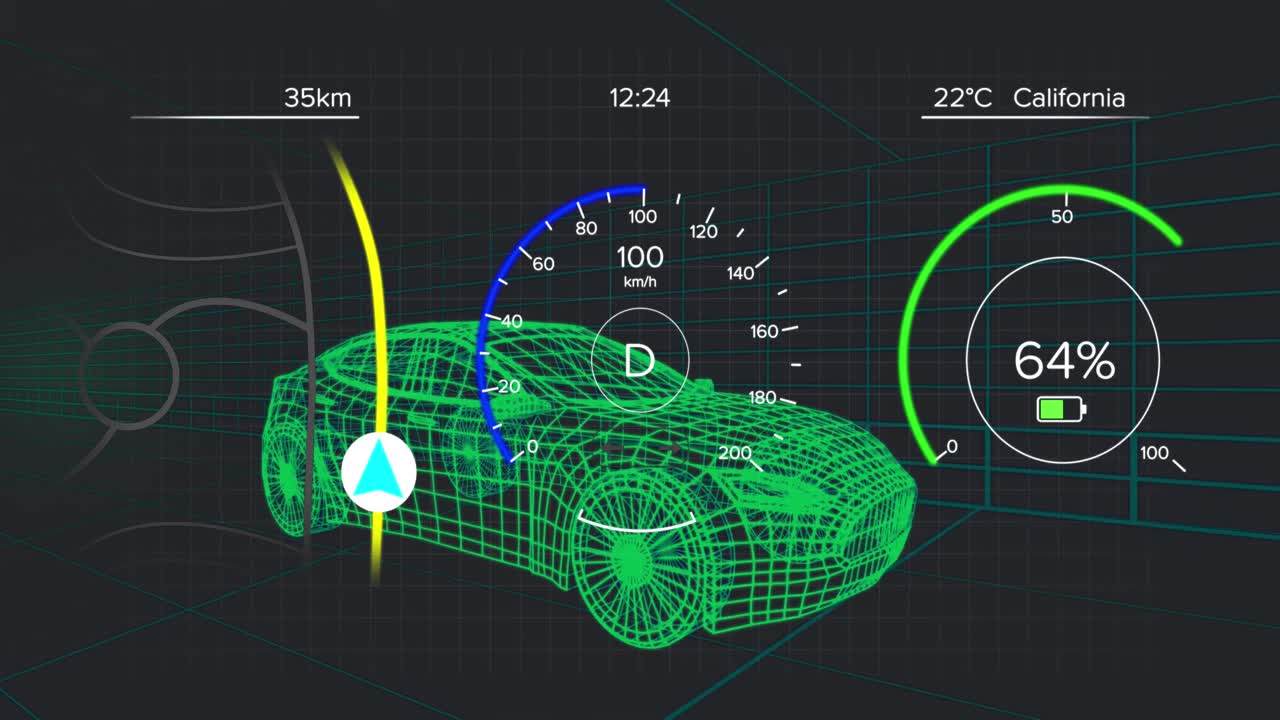The width and height of the screenshot is (1280, 720).
Task: Click the 12:24 clock display
Action: tap(640, 98)
